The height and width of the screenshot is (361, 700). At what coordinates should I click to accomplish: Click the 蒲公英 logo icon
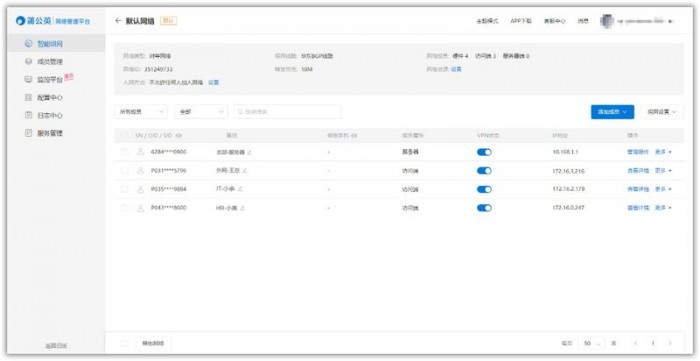pos(21,21)
